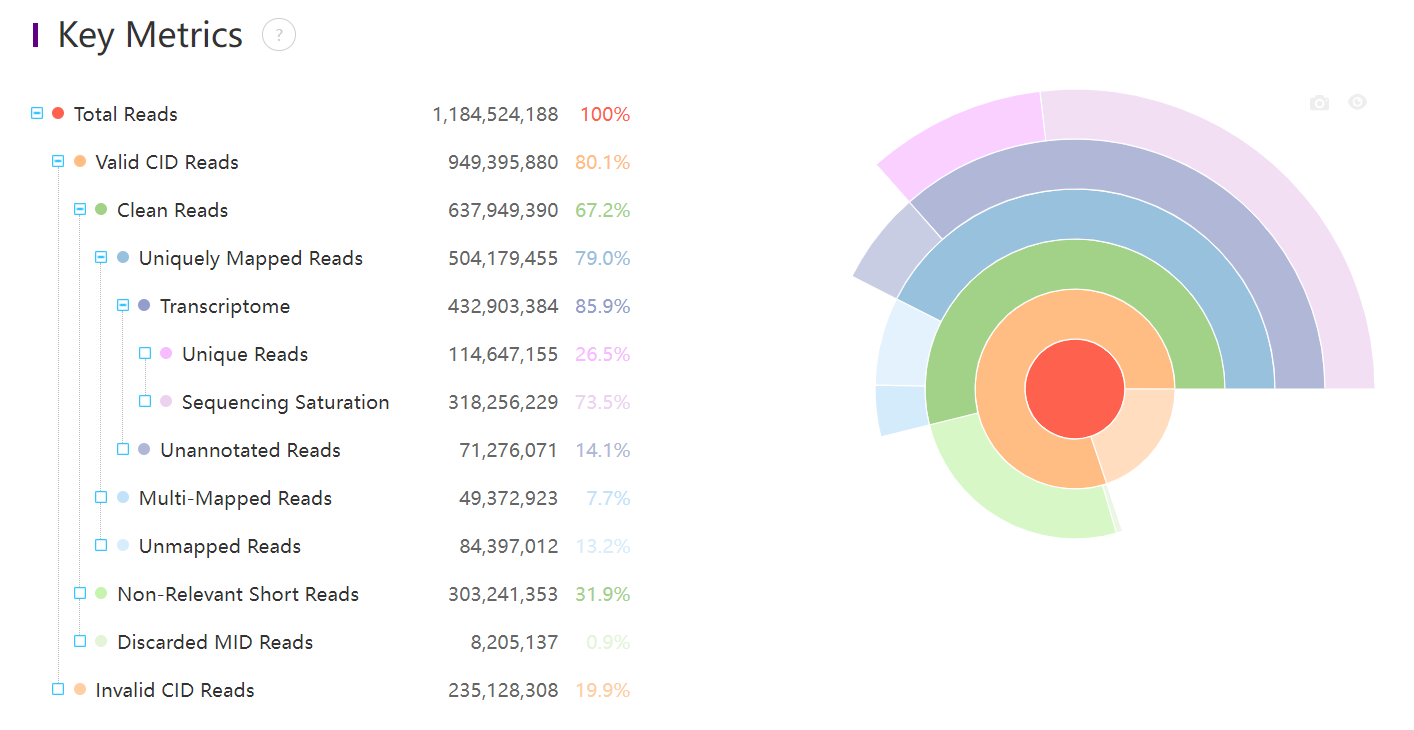The width and height of the screenshot is (1414, 730).
Task: Click the Discarded MID Reads legend dot
Action: [101, 641]
